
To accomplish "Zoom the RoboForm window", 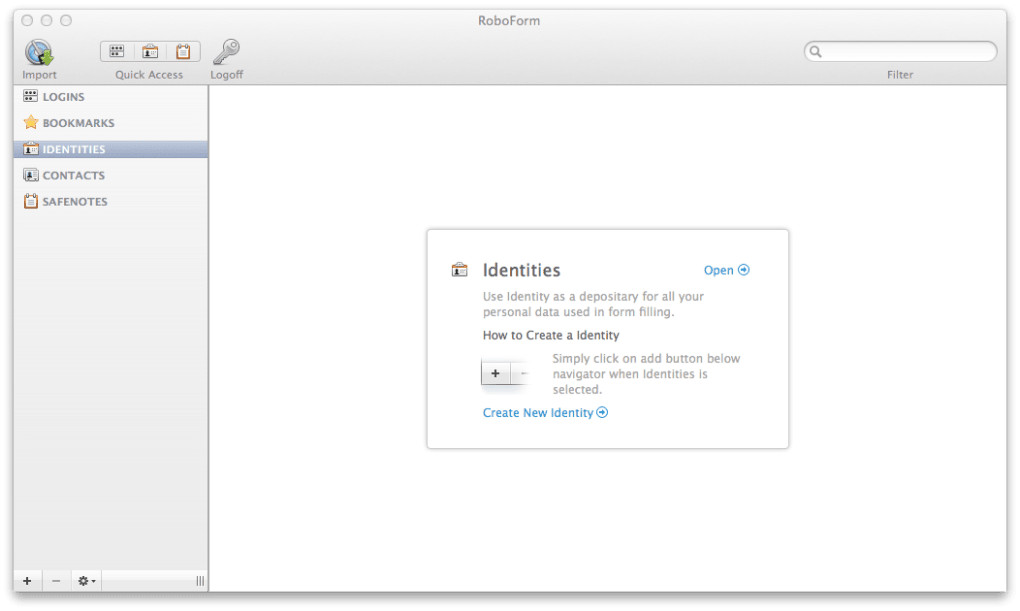I will (66, 20).
